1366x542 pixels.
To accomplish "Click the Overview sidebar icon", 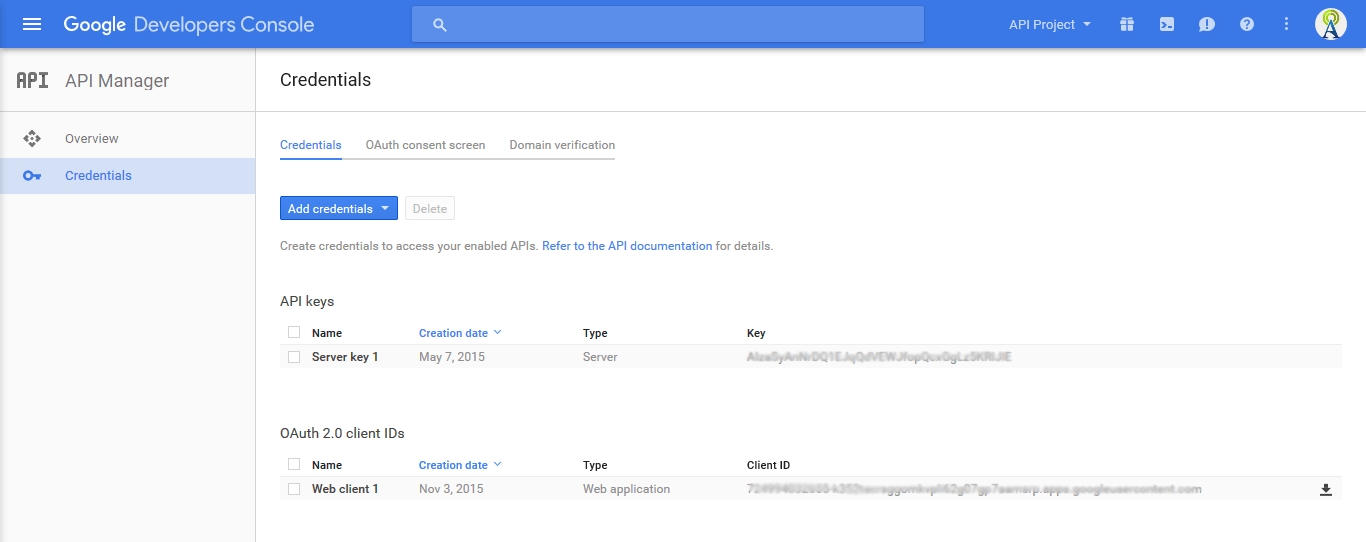I will pos(31,138).
